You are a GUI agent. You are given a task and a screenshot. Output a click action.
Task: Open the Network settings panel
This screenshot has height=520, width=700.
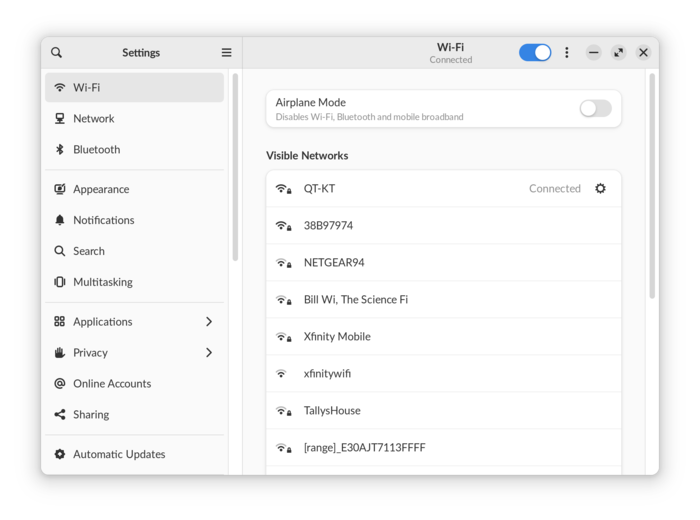[94, 119]
